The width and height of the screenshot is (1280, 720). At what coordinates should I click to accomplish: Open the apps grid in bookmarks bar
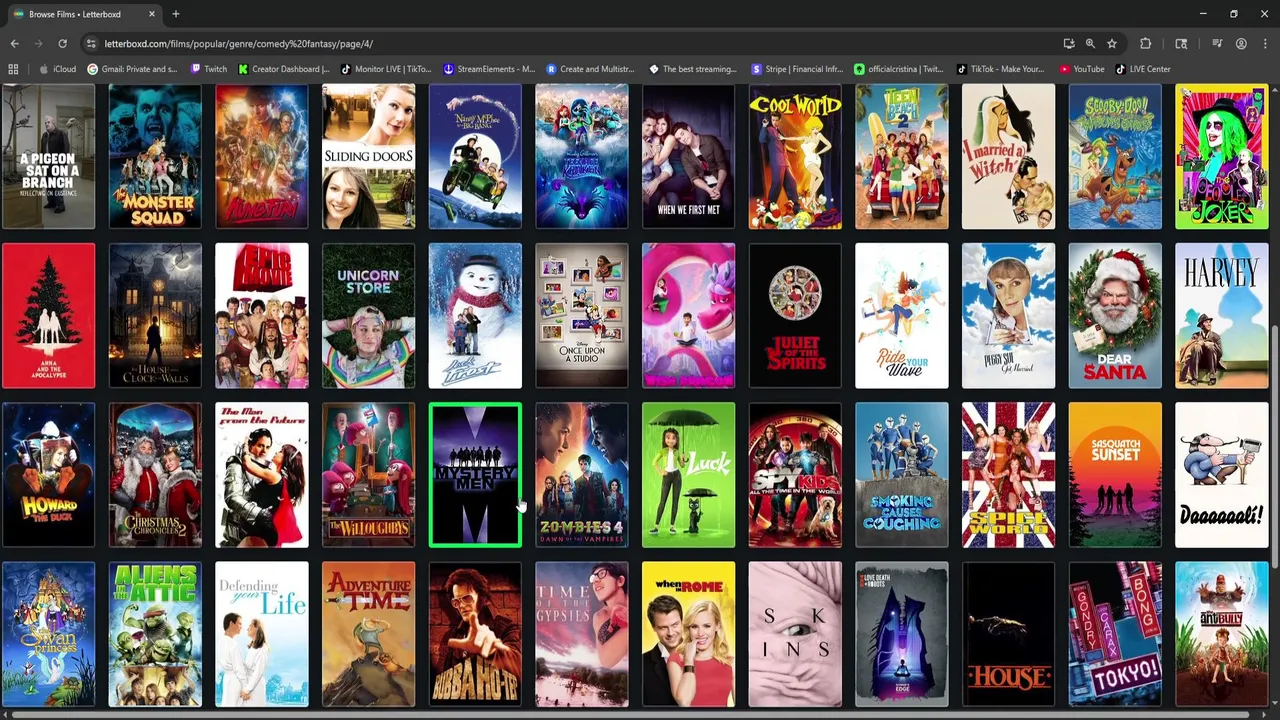coord(13,69)
